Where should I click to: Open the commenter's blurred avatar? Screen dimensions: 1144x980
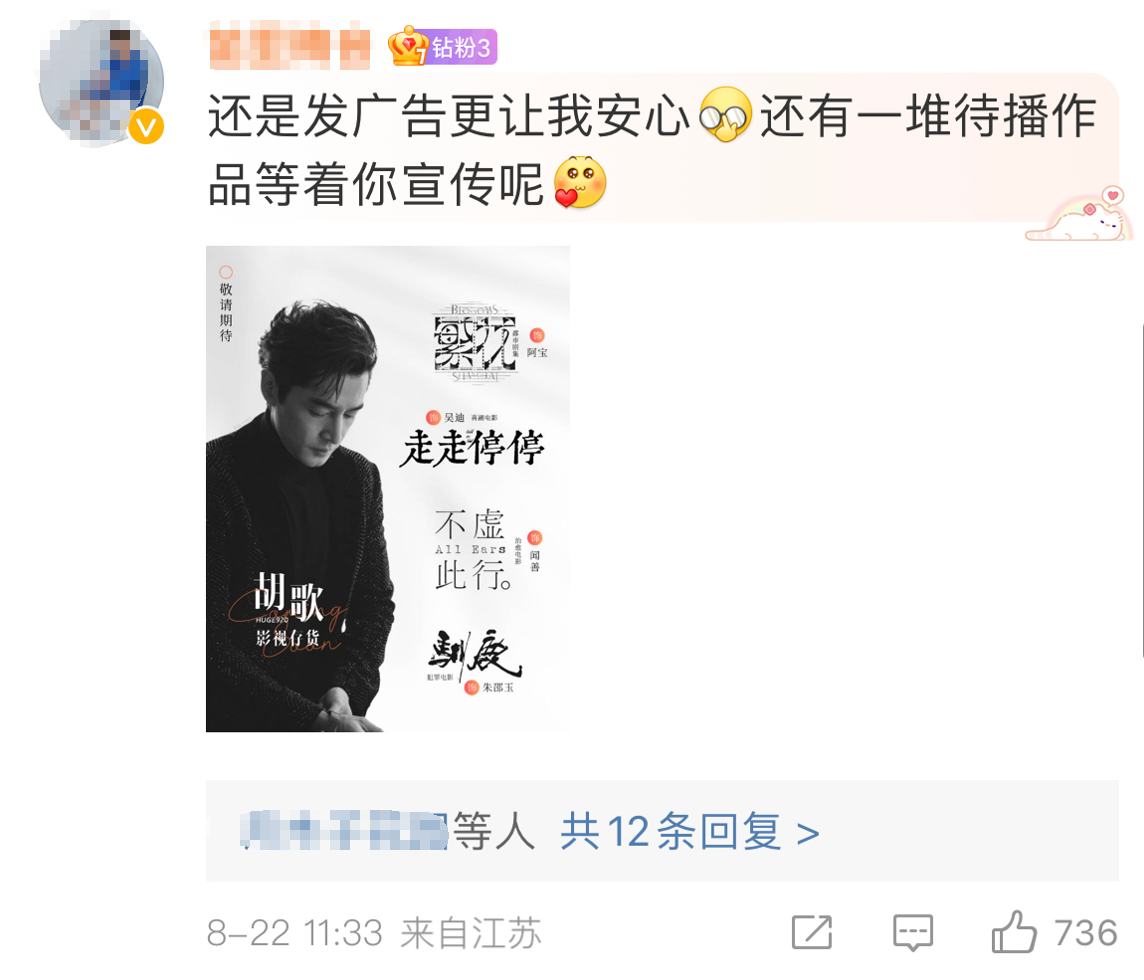[101, 82]
